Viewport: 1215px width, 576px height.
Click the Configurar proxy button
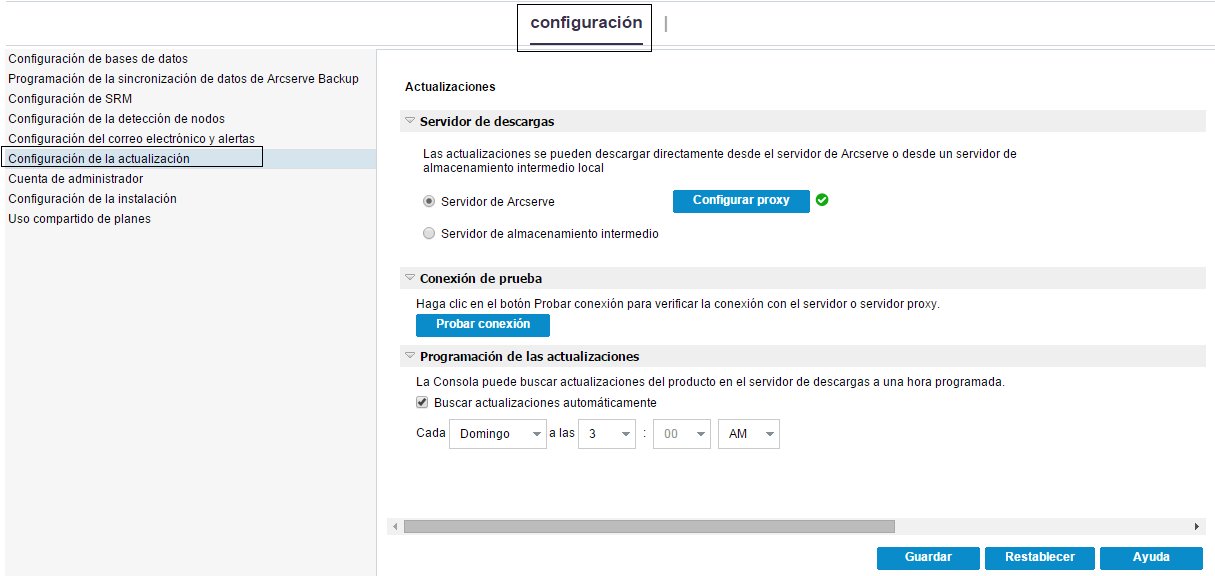[741, 201]
